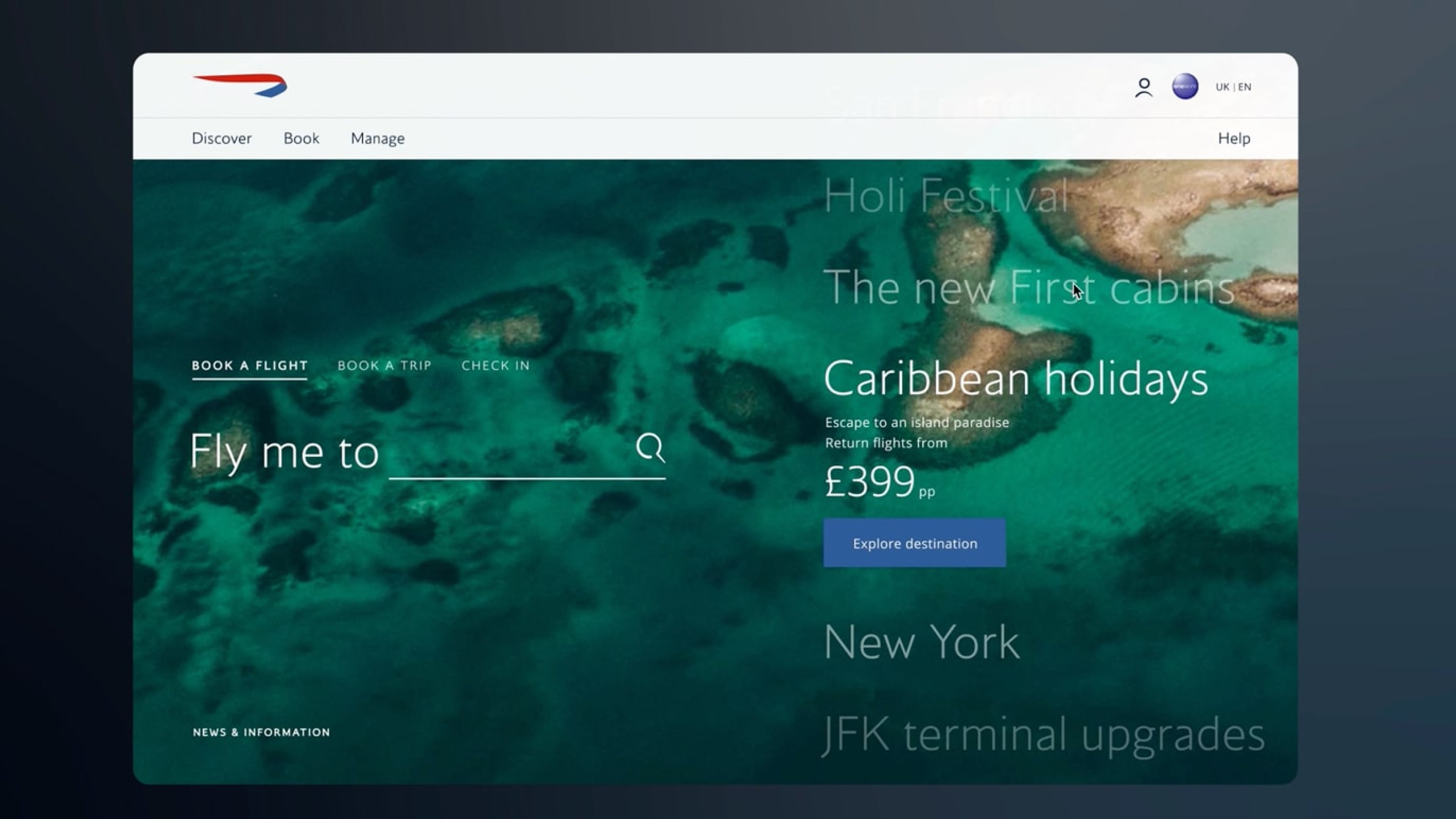Expand the News & Information section
This screenshot has width=1456, height=819.
coord(261,733)
